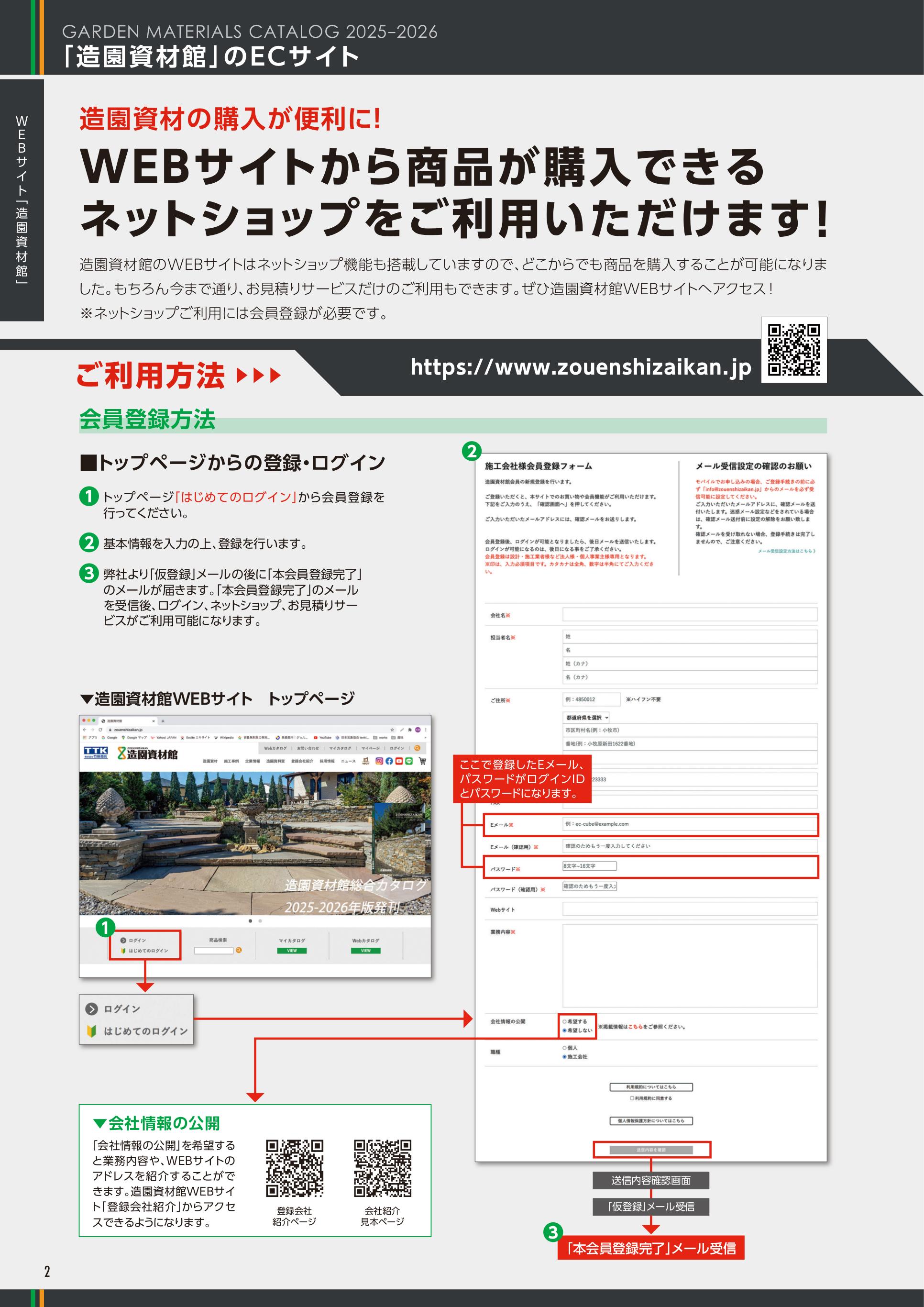Open the Instagram icon in the header
Image resolution: width=924 pixels, height=1307 pixels.
click(x=378, y=761)
